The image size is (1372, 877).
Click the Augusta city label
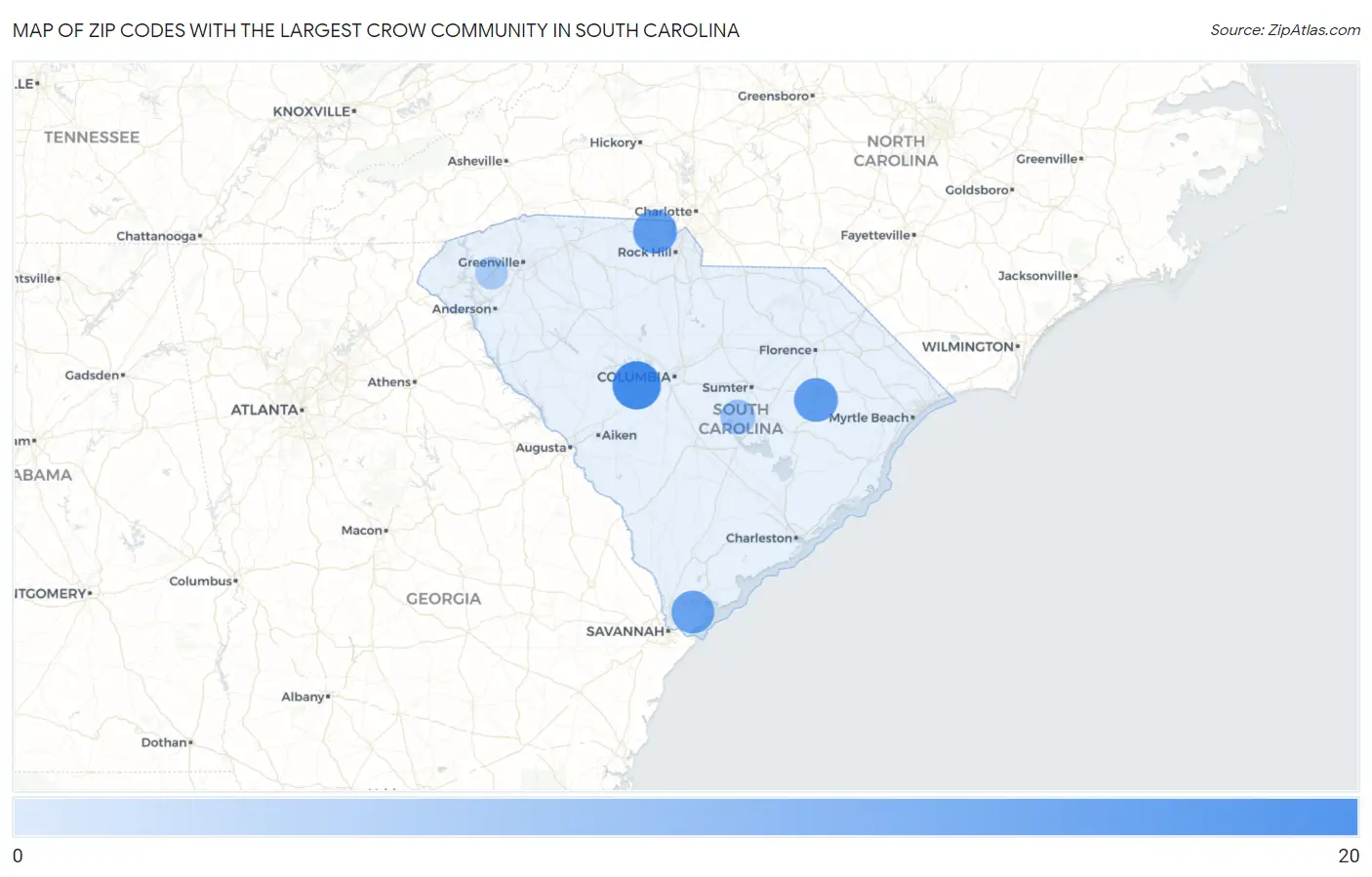point(543,448)
